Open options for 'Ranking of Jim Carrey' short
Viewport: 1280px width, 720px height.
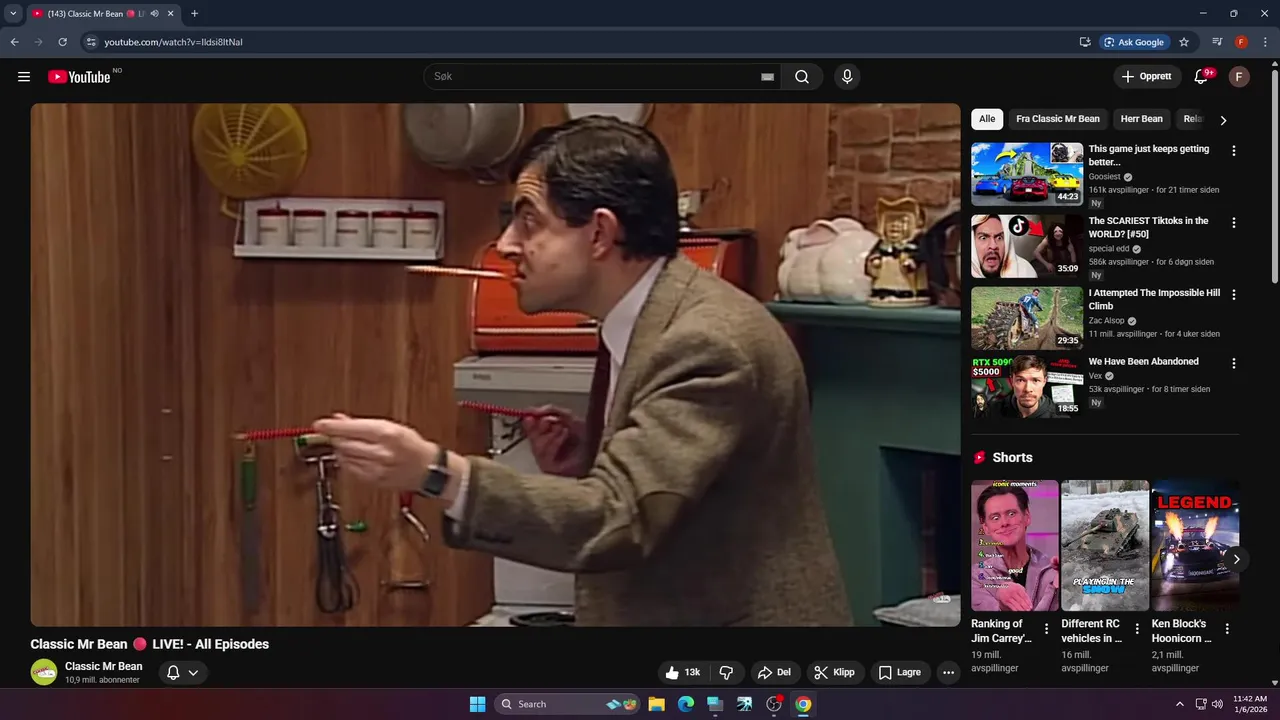point(1046,629)
